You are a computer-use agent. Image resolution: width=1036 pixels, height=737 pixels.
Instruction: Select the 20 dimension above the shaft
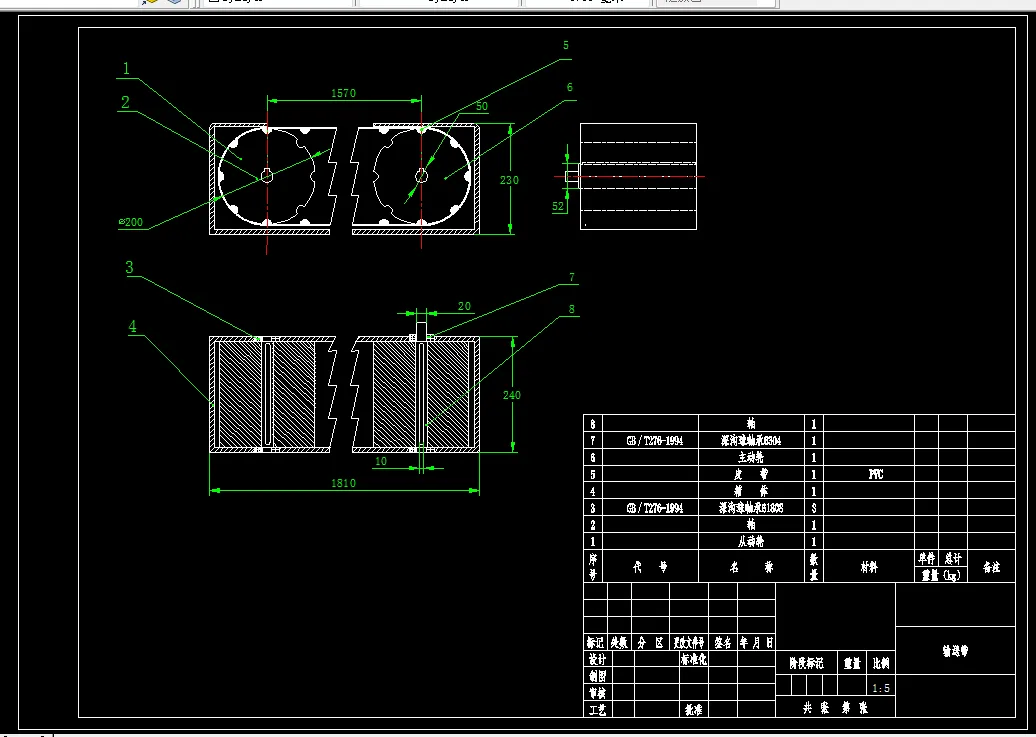point(464,306)
